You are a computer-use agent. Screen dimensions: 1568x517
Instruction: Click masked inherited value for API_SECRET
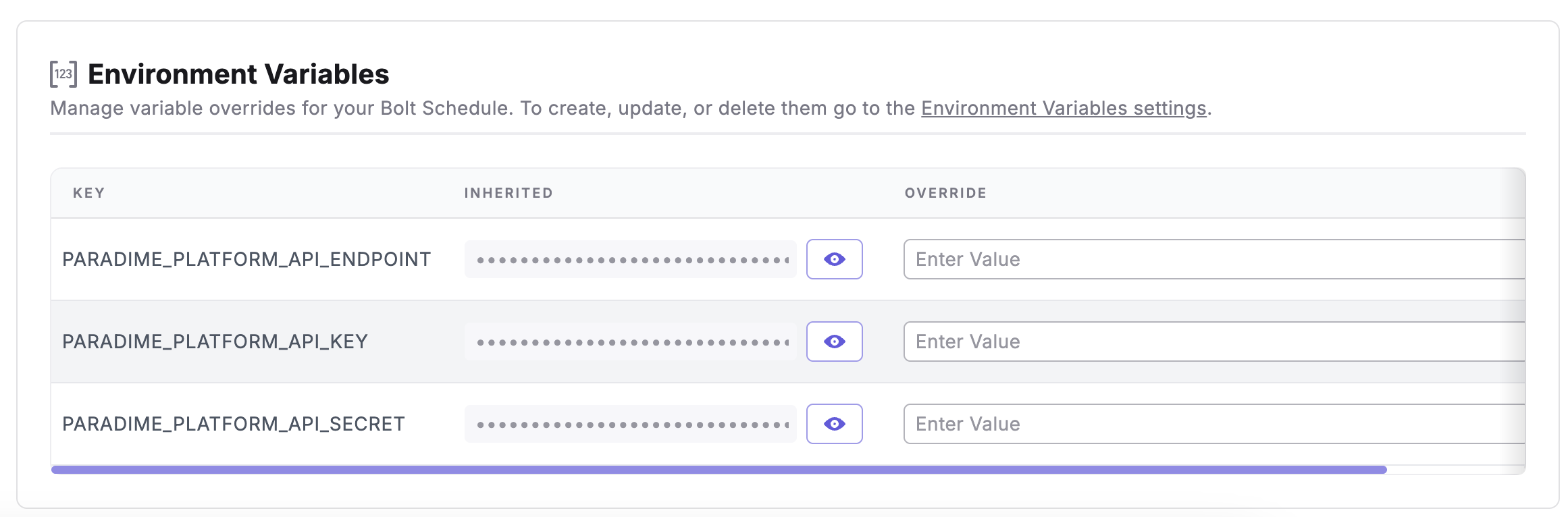tap(630, 425)
